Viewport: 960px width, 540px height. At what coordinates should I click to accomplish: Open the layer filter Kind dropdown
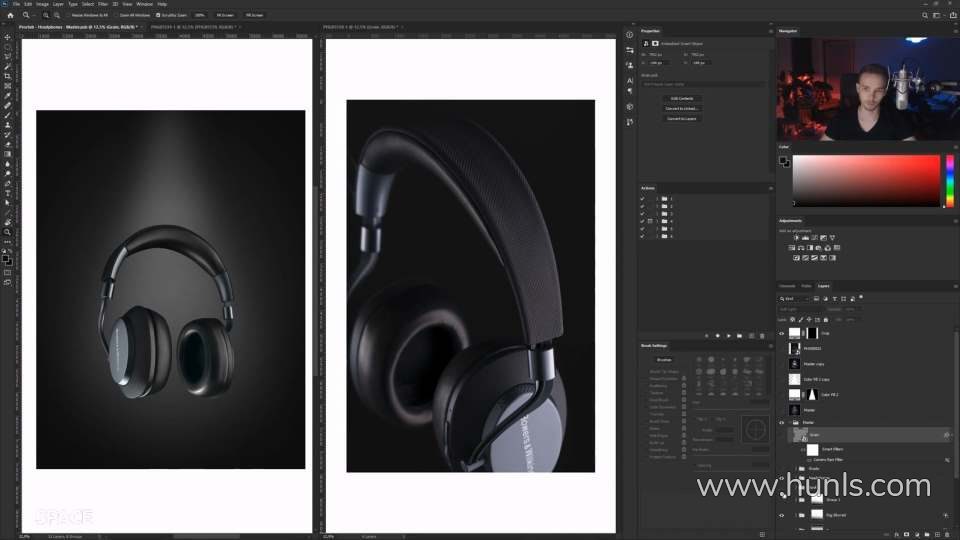[794, 299]
